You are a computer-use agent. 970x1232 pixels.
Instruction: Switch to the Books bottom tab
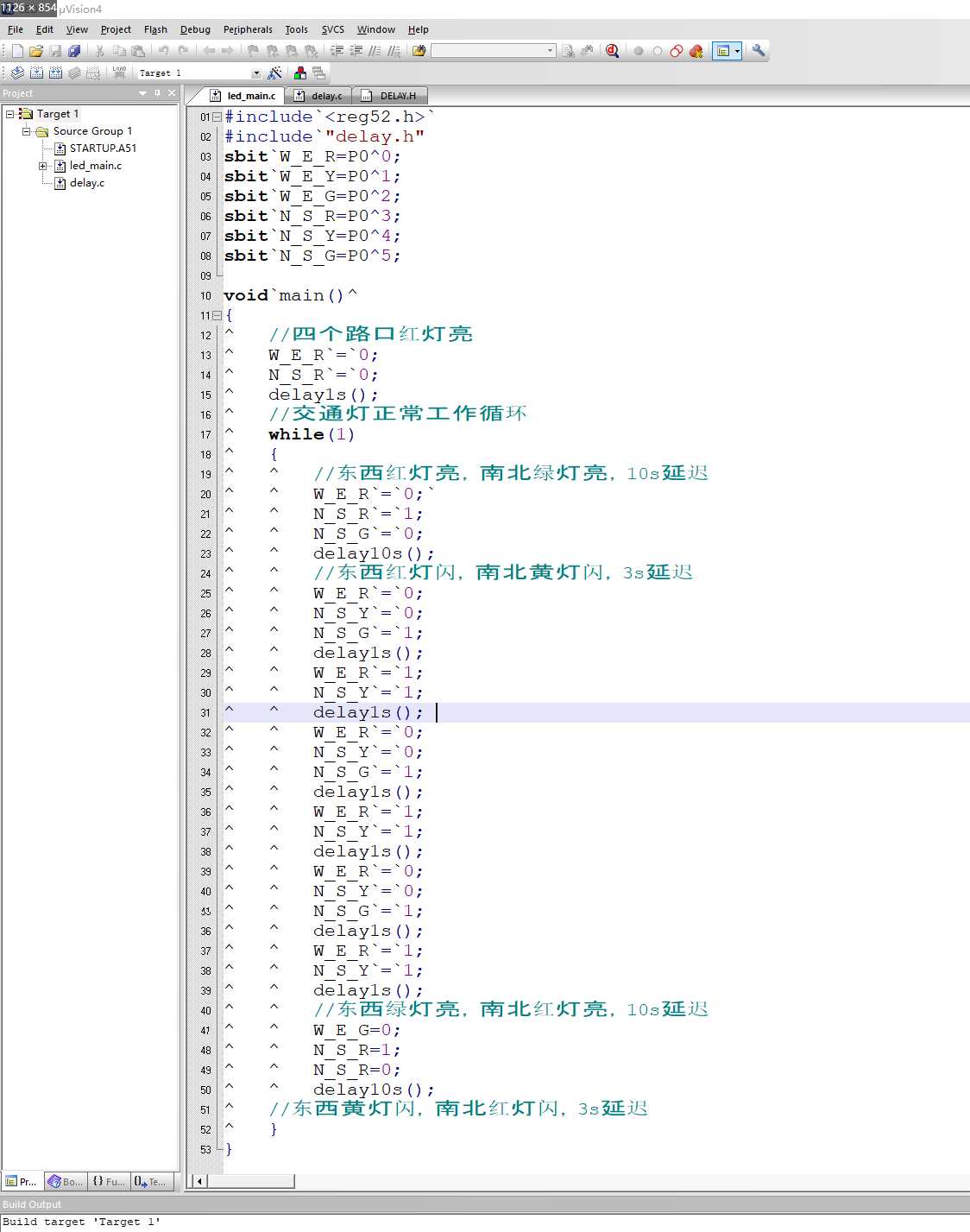(66, 1181)
